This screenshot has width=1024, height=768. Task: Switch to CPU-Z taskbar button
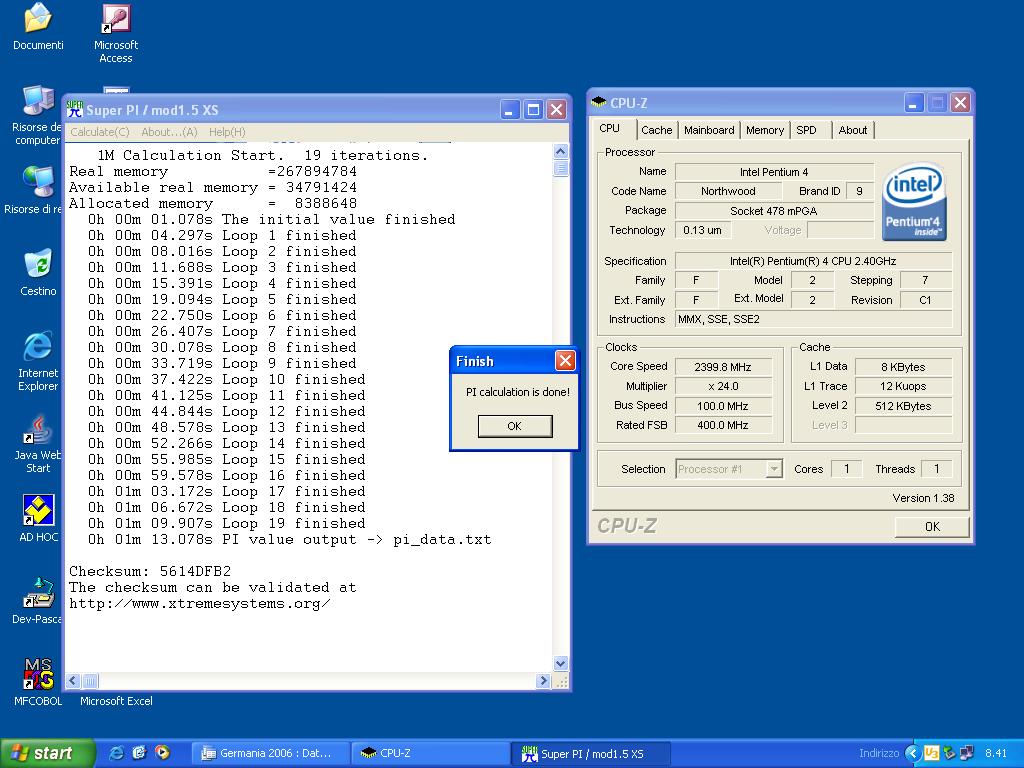(430, 753)
